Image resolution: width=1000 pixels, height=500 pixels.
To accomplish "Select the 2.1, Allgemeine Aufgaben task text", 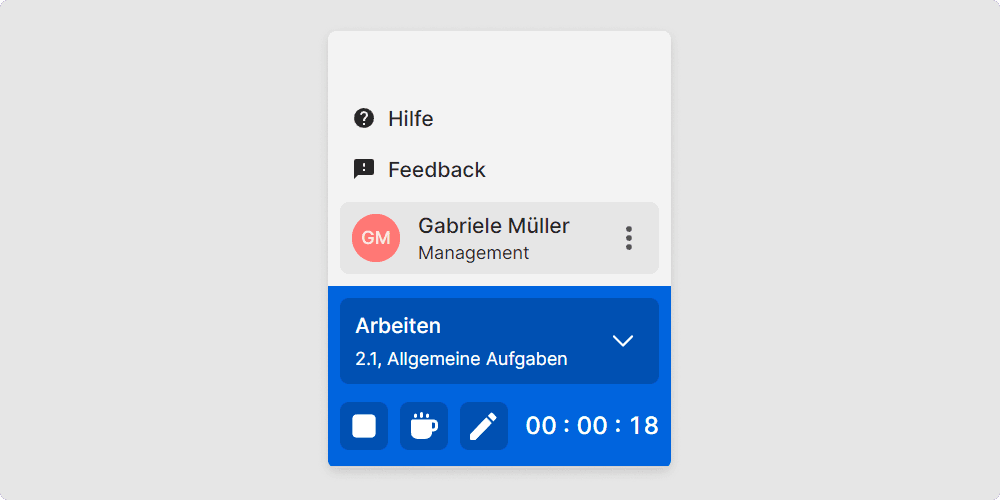I will [461, 359].
